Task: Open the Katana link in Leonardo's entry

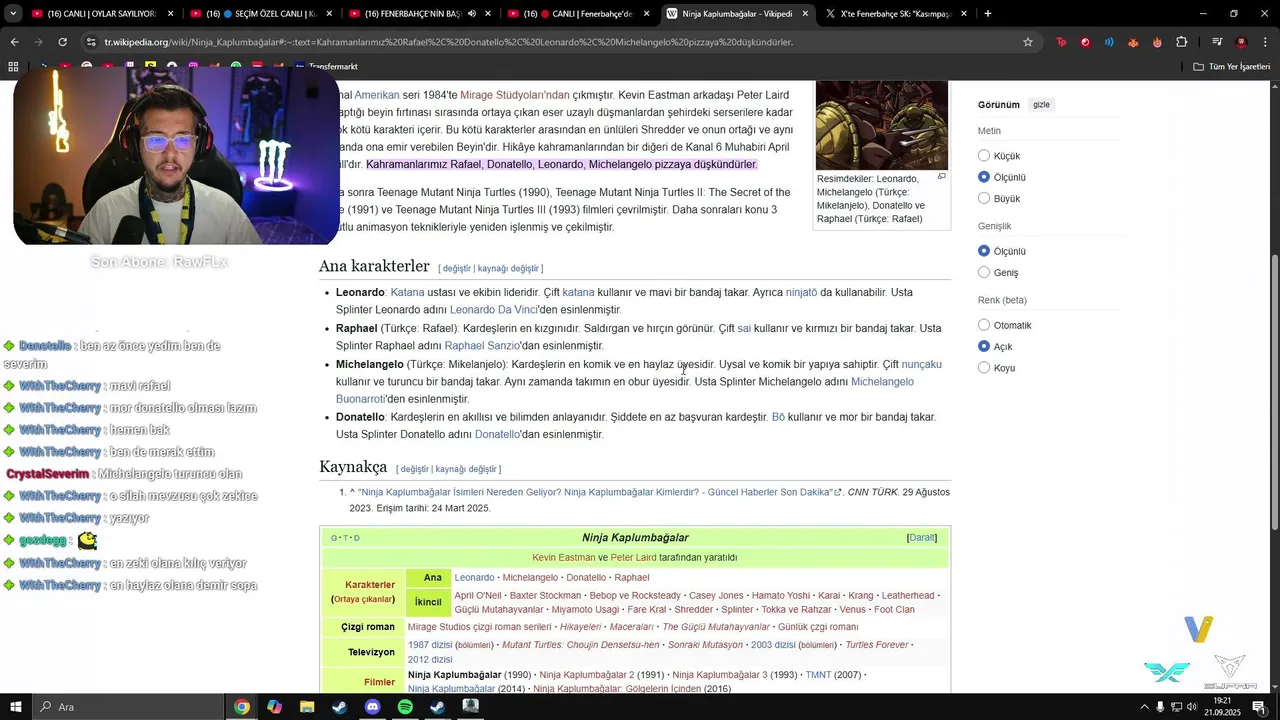Action: (x=407, y=292)
